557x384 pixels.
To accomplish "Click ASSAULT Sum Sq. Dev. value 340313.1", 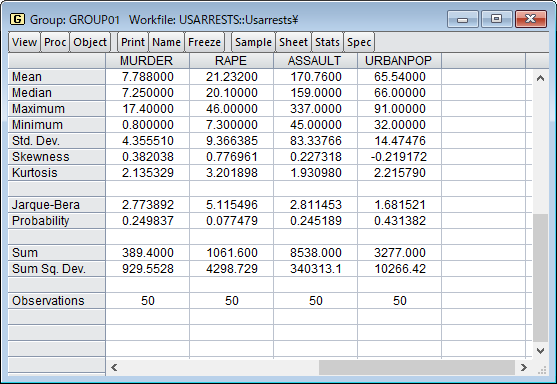I will [316, 269].
